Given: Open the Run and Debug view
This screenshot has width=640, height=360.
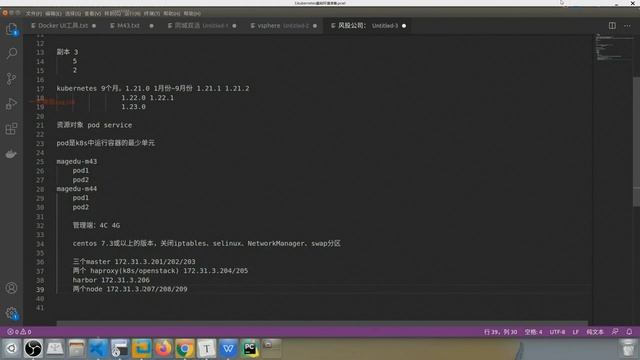Looking at the screenshot, I should coord(11,104).
